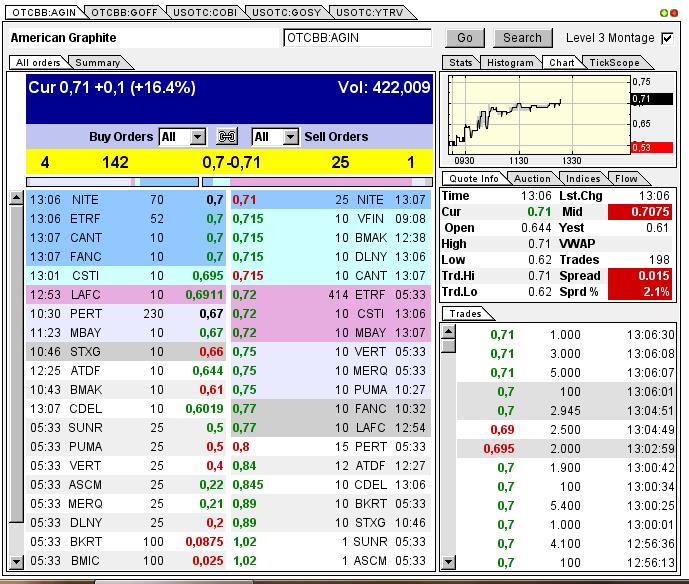Viewport: 689px width, 584px height.
Task: Open the Sell Orders filter dropdown
Action: [290, 137]
